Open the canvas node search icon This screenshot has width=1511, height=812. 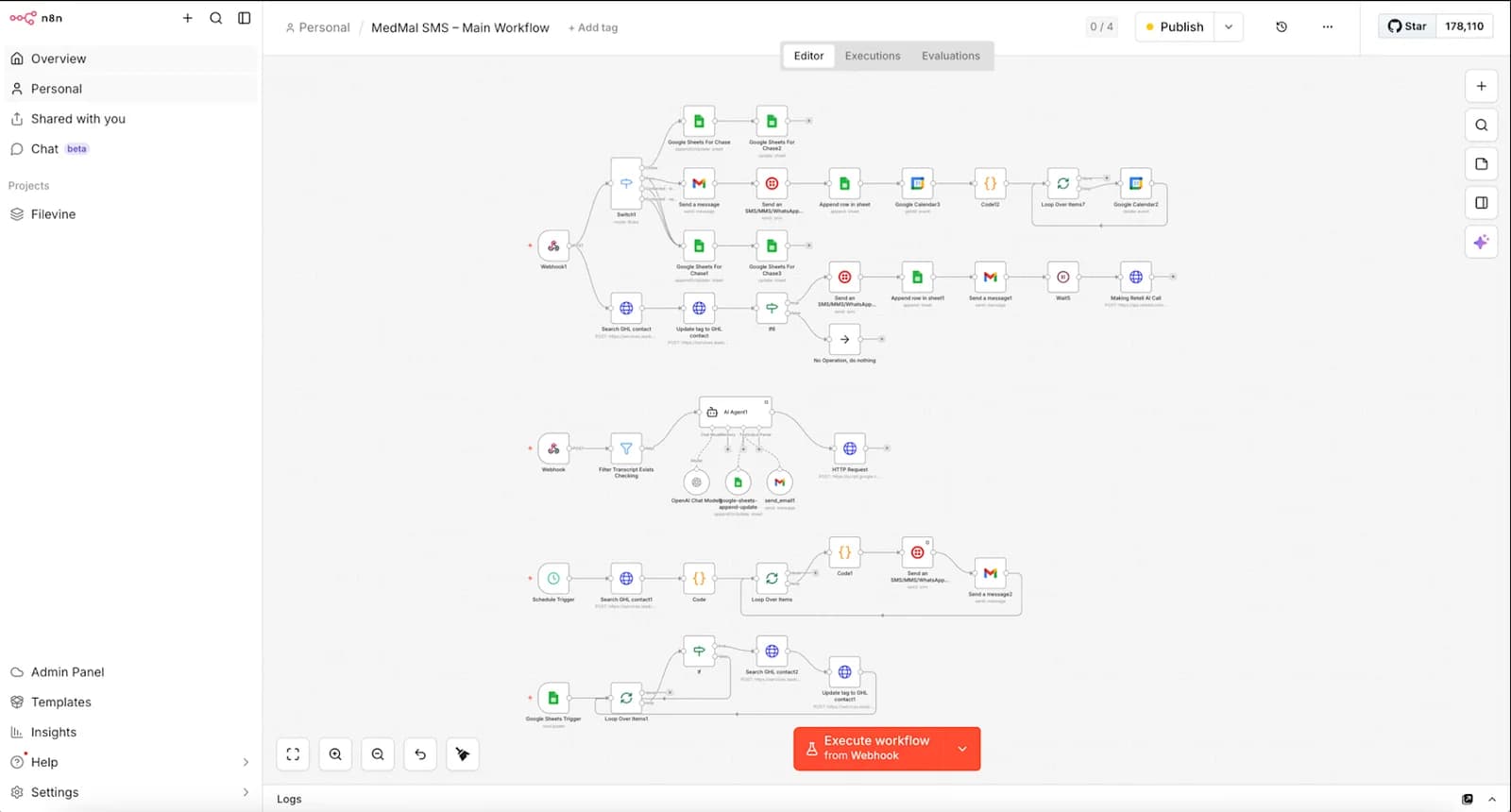(1481, 125)
